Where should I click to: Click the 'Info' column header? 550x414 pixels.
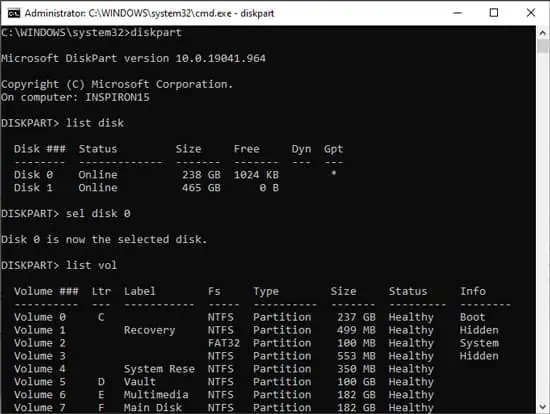[473, 291]
